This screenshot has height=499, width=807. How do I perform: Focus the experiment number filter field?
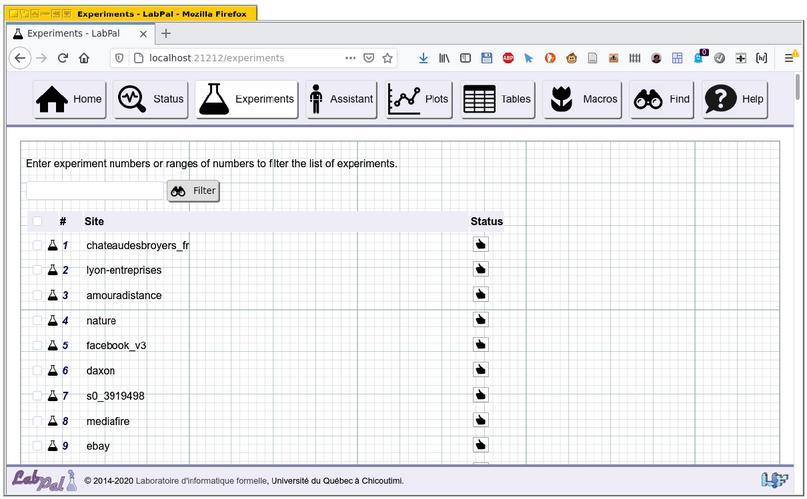tap(95, 191)
